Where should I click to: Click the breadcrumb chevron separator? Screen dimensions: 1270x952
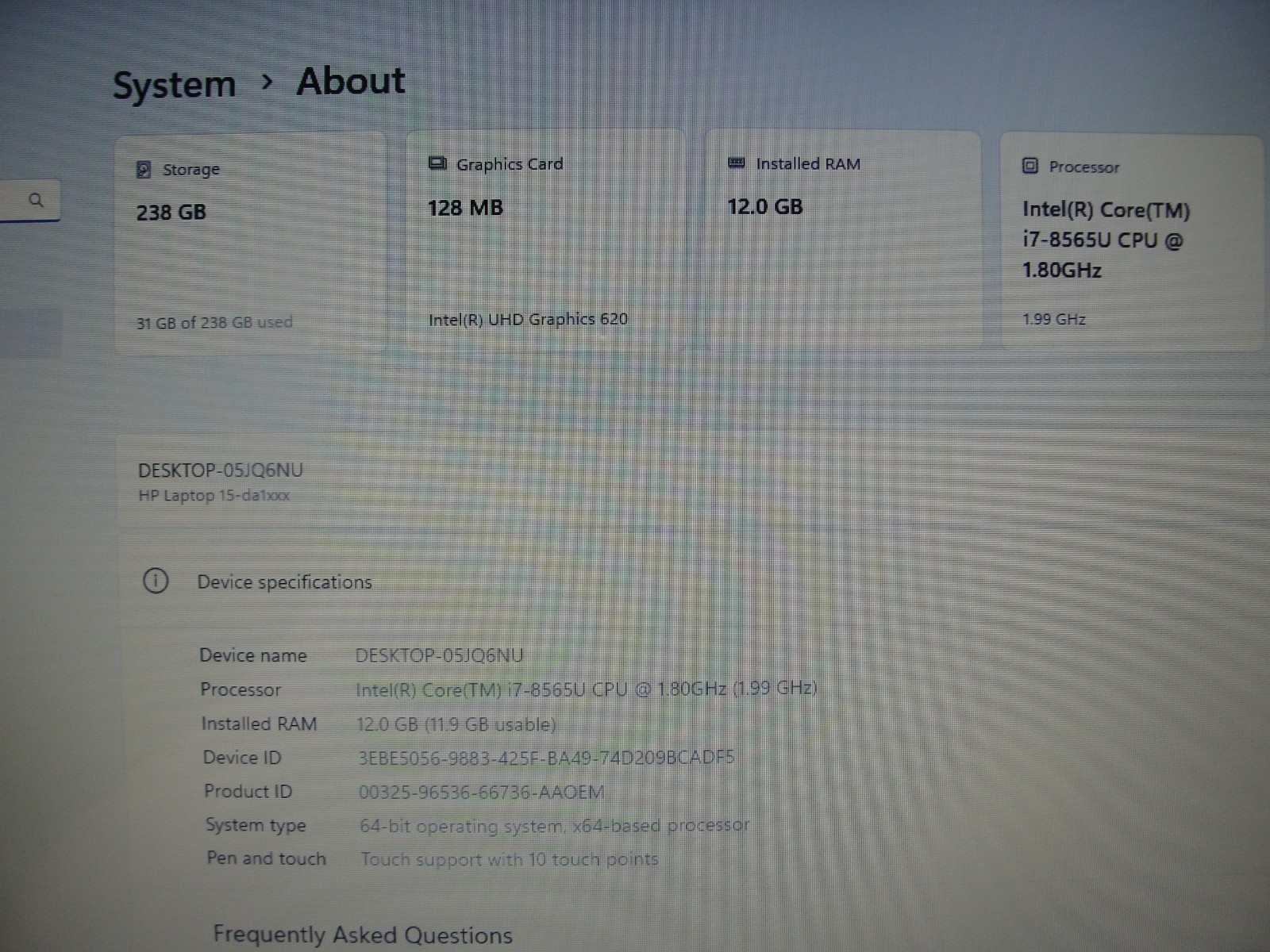[x=267, y=82]
